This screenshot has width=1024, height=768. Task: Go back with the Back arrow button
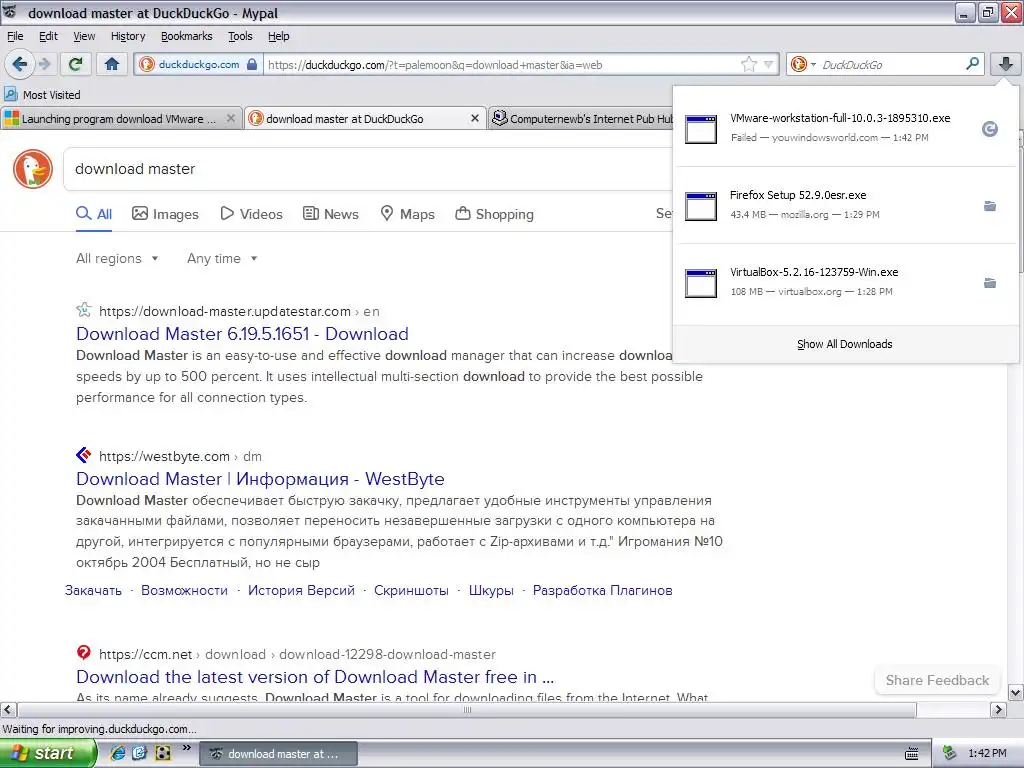tap(20, 64)
